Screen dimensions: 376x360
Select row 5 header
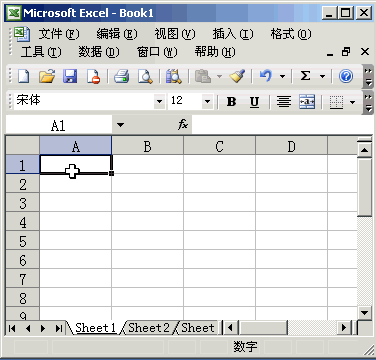22,241
